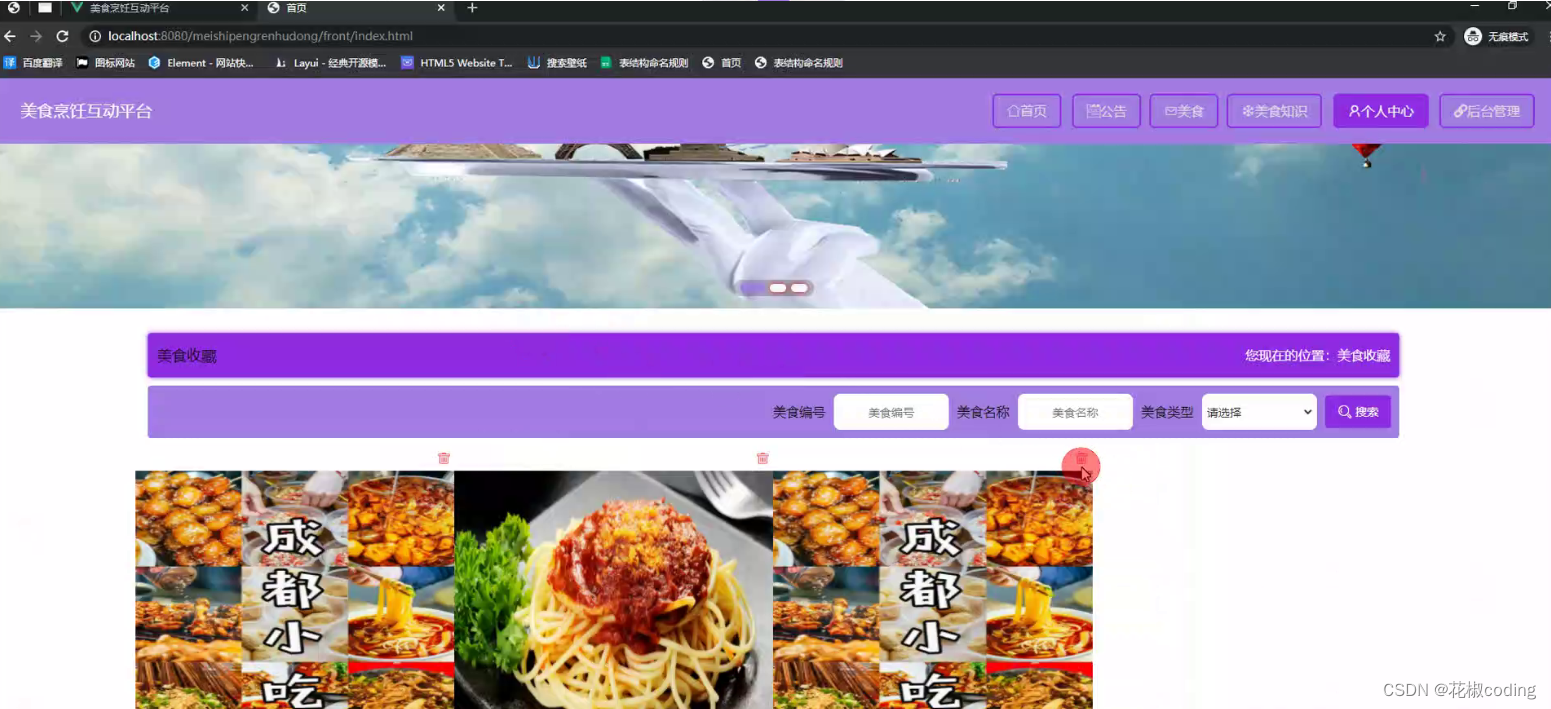Viewport: 1551px width, 709px height.
Task: Open the last Chengdu snacks food card
Action: pyautogui.click(x=933, y=590)
